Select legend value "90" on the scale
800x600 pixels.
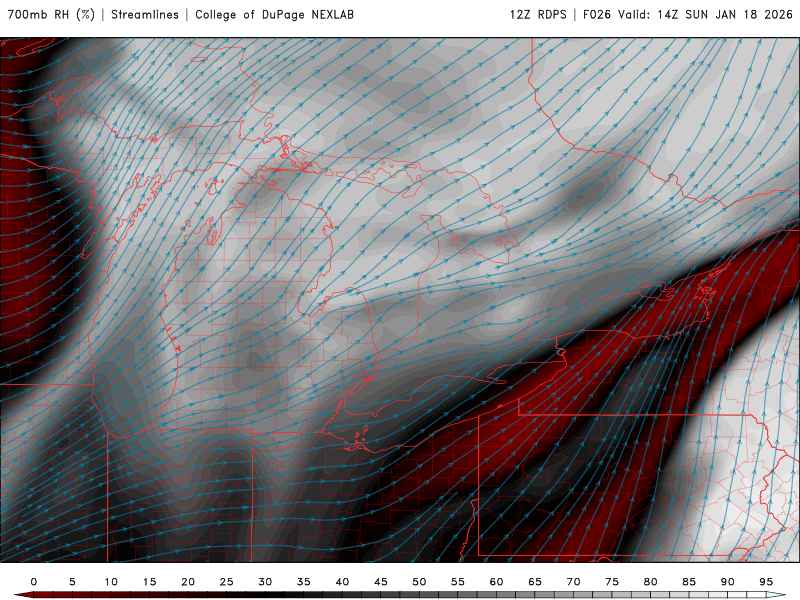727,582
